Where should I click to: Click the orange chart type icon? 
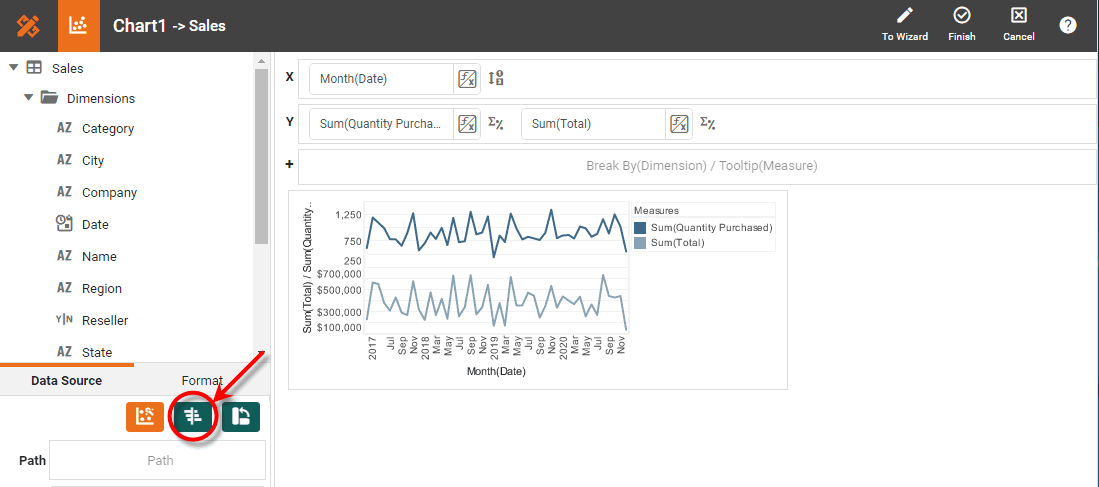[145, 417]
